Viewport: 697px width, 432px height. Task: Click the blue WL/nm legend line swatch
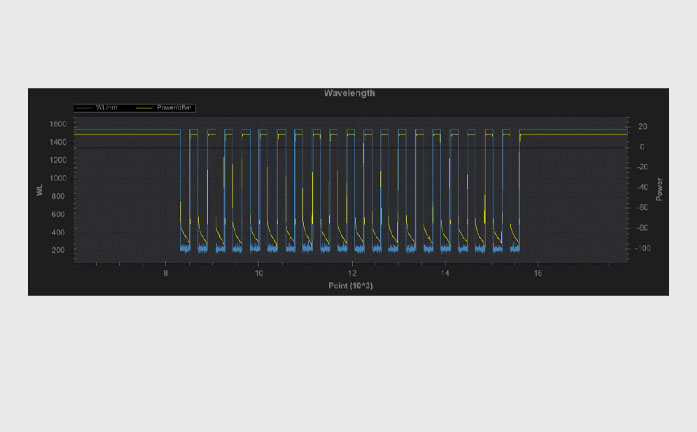84,108
